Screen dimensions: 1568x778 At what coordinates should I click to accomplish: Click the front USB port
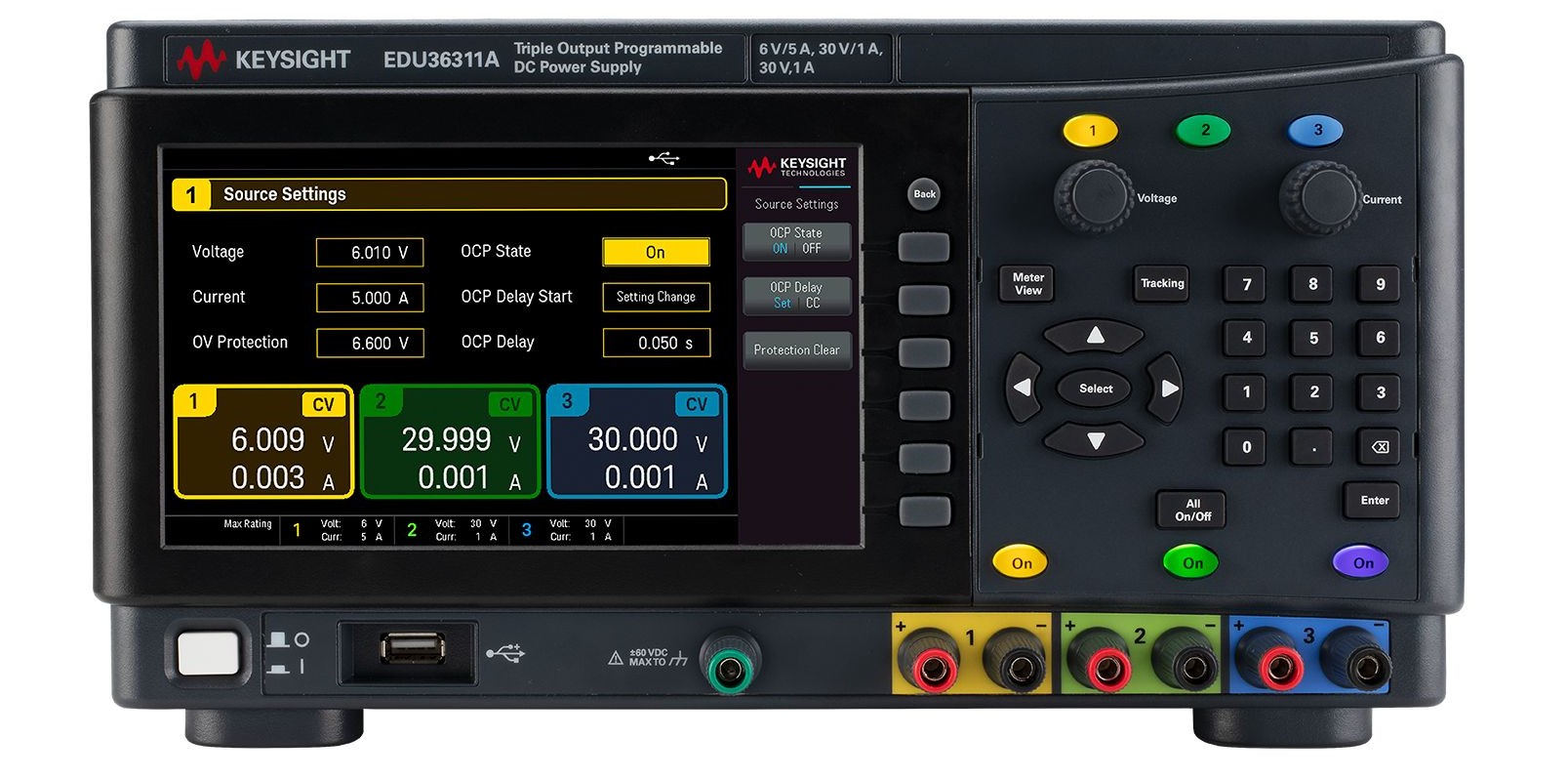point(412,649)
